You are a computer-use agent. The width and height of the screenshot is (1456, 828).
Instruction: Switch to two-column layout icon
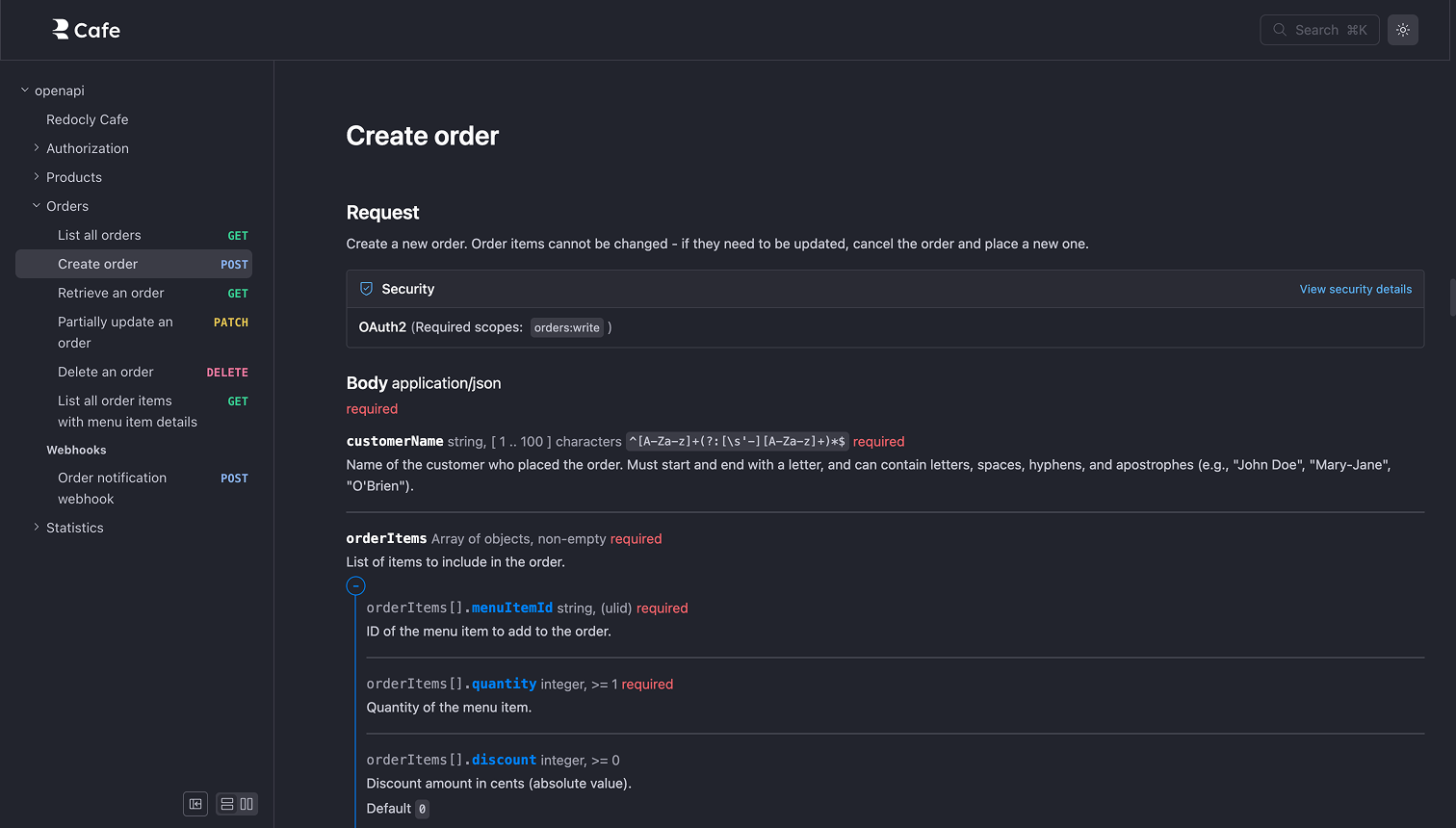(x=247, y=804)
